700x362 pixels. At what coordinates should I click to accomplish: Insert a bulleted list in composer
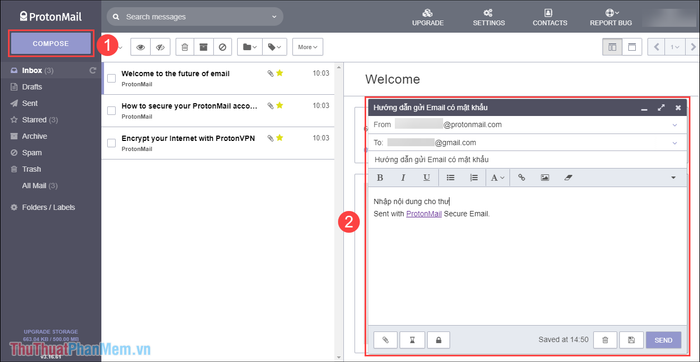450,178
